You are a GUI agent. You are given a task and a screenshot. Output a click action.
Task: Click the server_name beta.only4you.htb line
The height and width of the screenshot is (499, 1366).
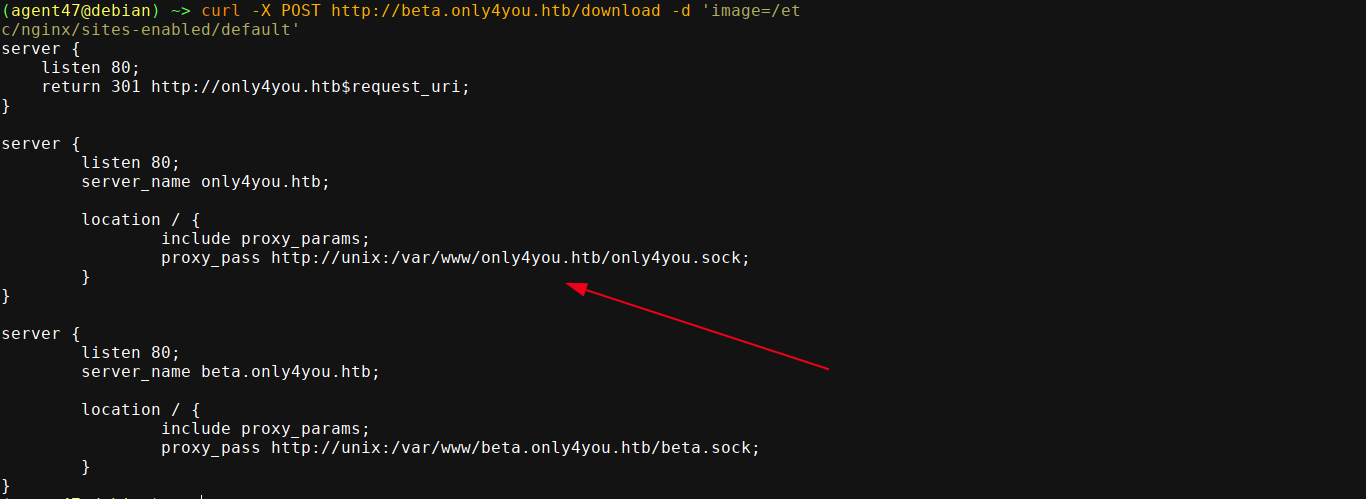point(230,372)
